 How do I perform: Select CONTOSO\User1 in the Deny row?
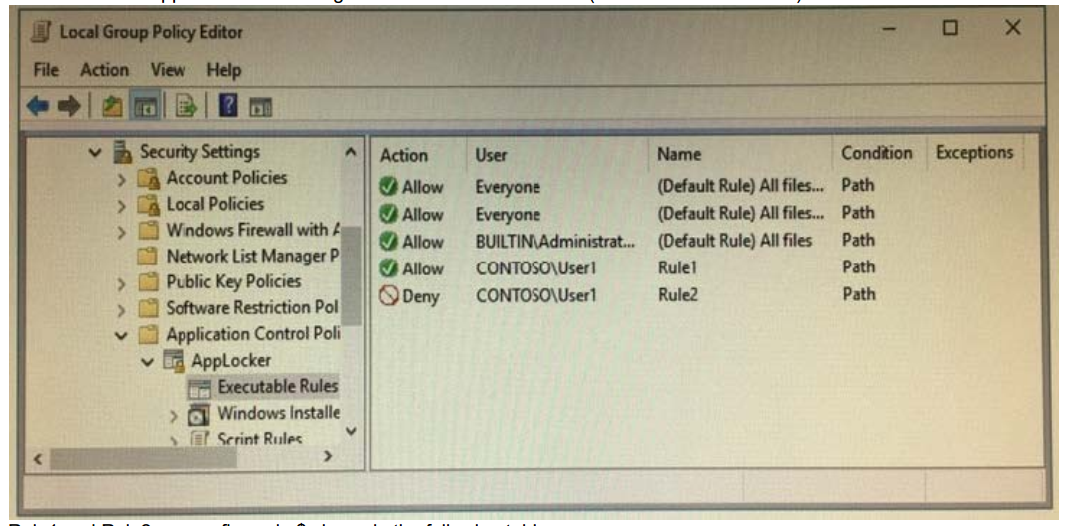pyautogui.click(x=535, y=296)
